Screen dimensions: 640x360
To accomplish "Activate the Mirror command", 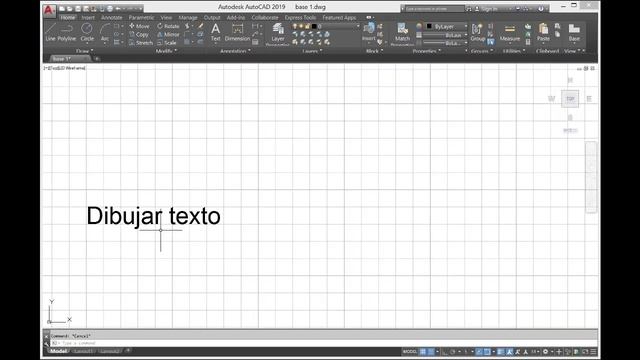I will coord(168,35).
